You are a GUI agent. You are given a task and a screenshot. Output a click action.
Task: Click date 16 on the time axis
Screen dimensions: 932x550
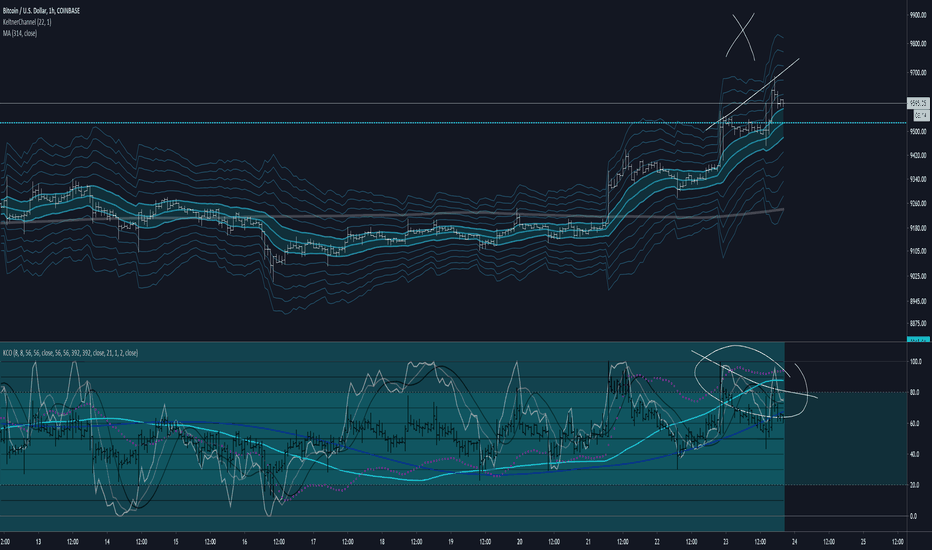244,542
